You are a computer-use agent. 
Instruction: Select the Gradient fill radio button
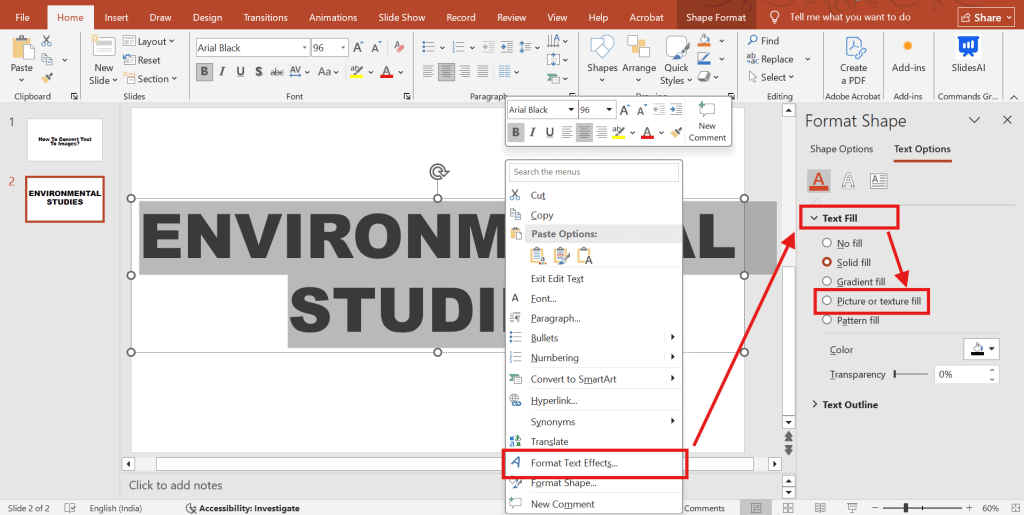(x=827, y=282)
